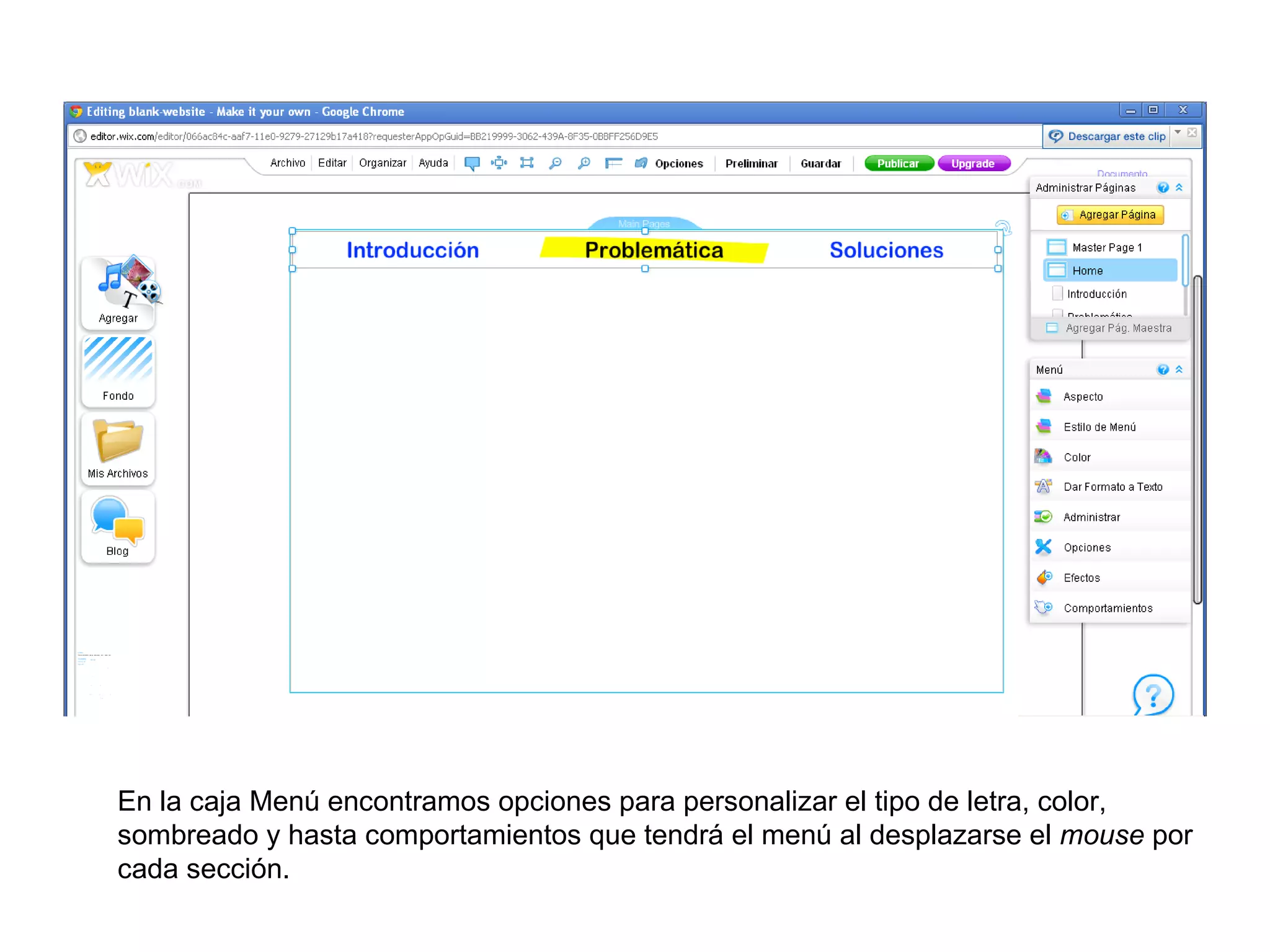1270x952 pixels.
Task: Open the Fondo background panel
Action: pyautogui.click(x=118, y=370)
